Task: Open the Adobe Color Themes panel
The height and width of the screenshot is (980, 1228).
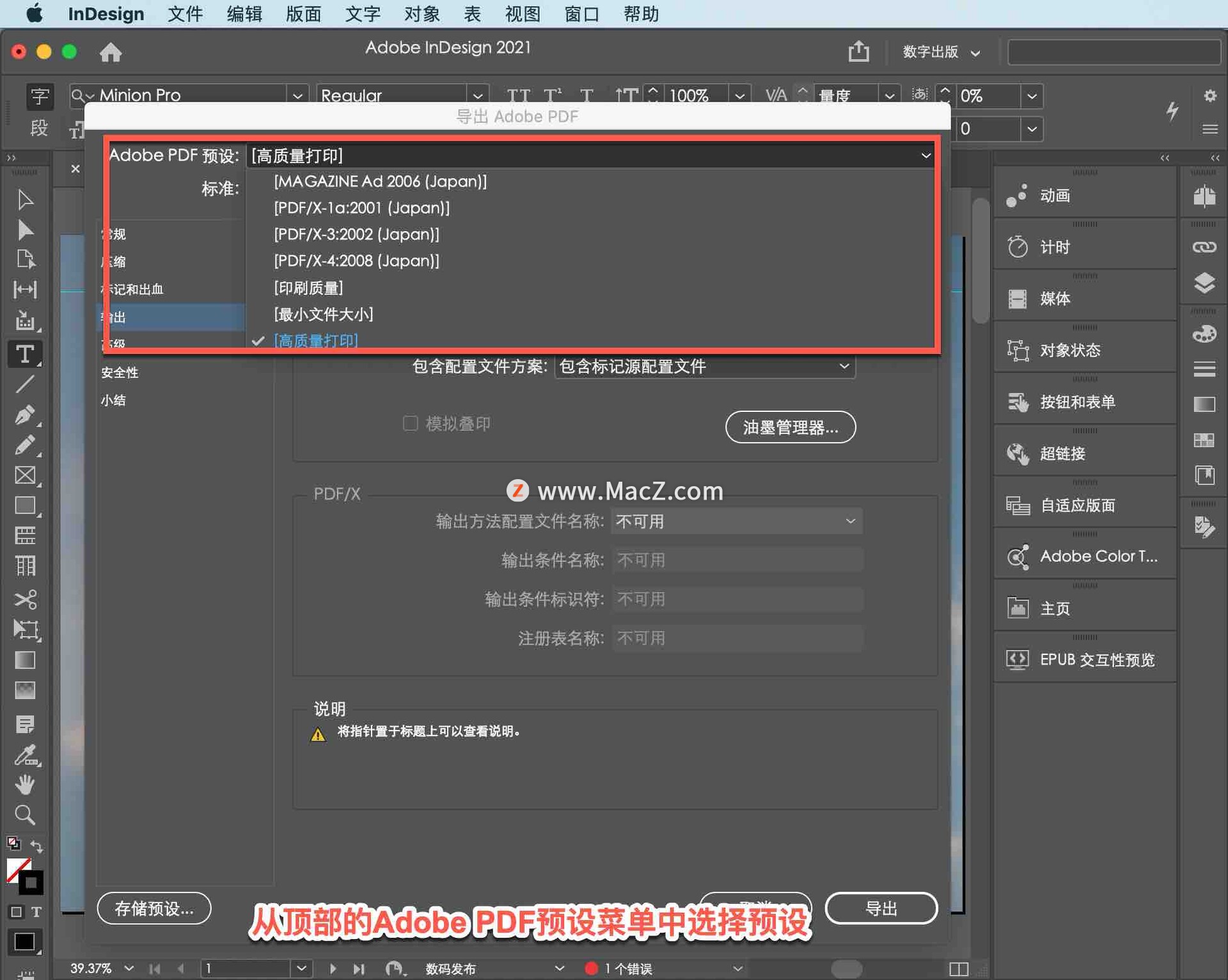Action: [1085, 557]
